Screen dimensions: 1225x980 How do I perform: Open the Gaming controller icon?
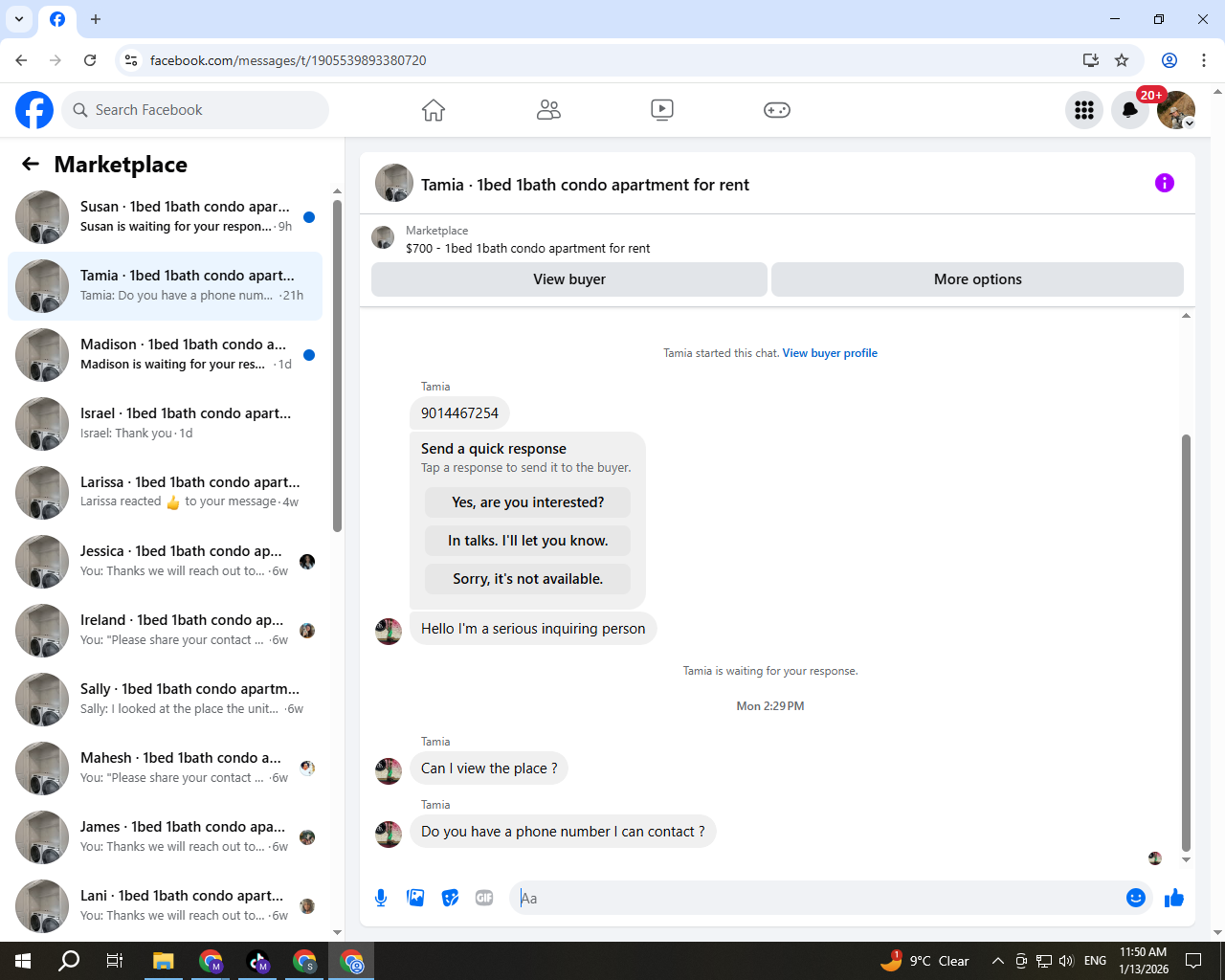776,110
